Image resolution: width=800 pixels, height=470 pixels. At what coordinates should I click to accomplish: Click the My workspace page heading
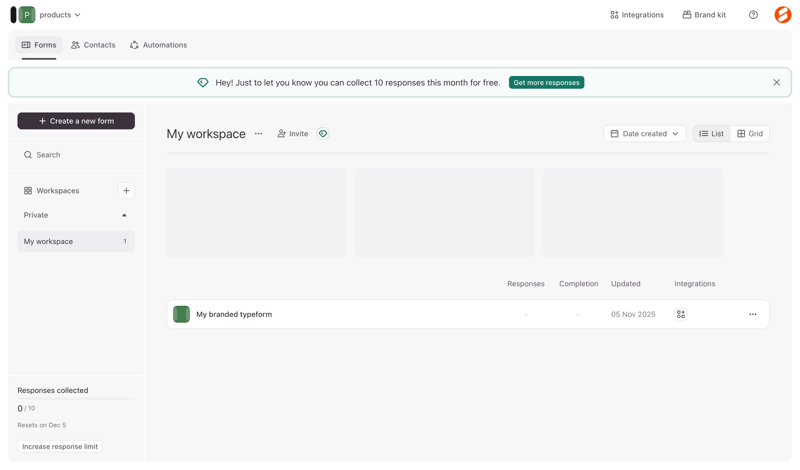pos(206,134)
